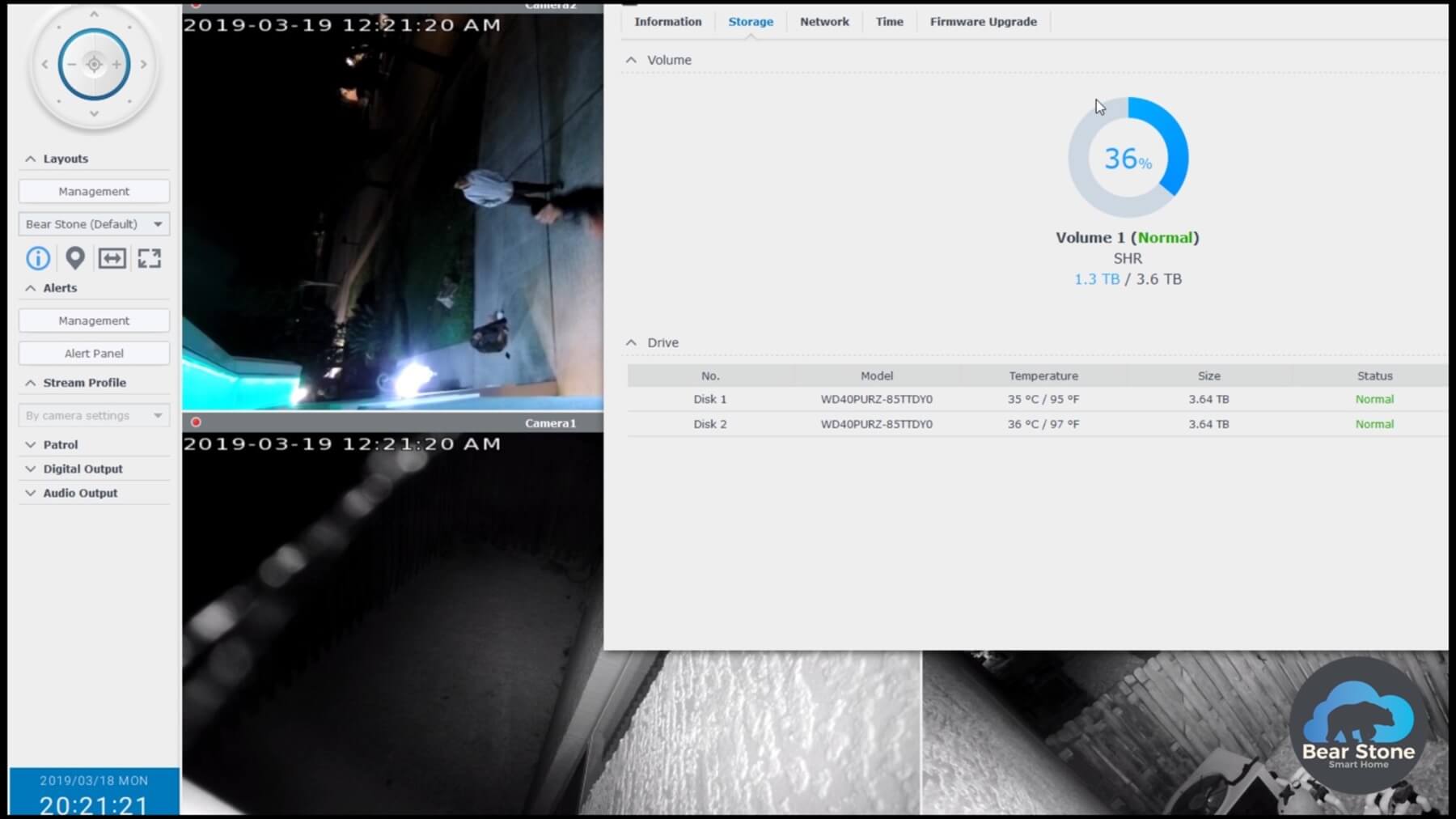Screen dimensions: 1456x819
Task: Click the 36% volume usage donut chart
Action: click(1128, 157)
